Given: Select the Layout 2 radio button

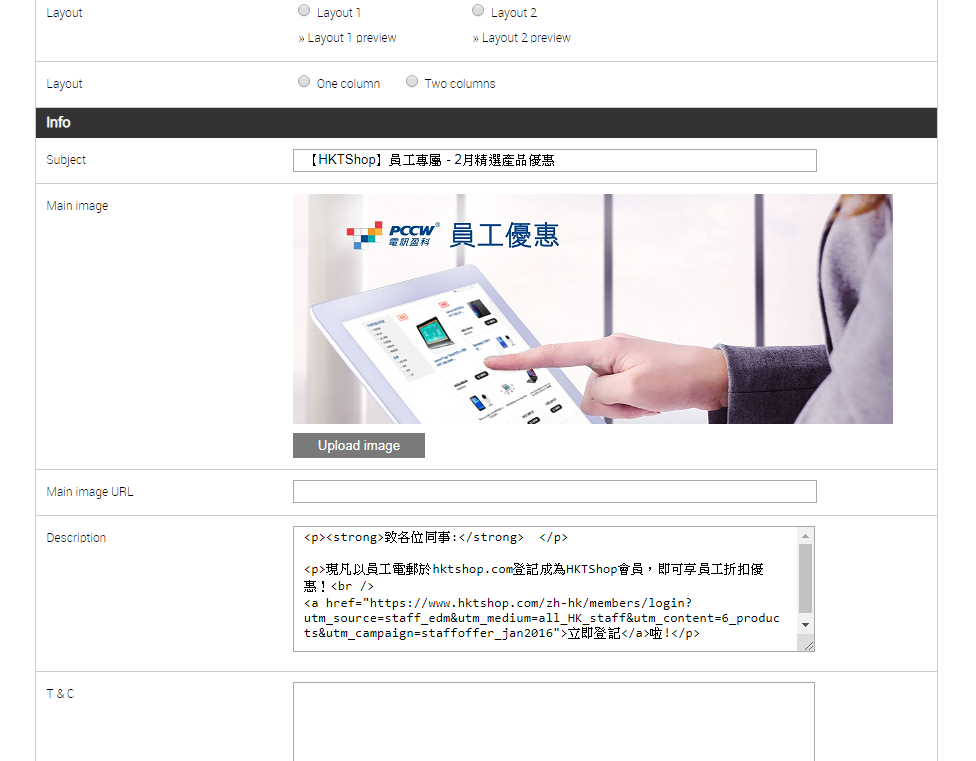Looking at the screenshot, I should pyautogui.click(x=478, y=10).
